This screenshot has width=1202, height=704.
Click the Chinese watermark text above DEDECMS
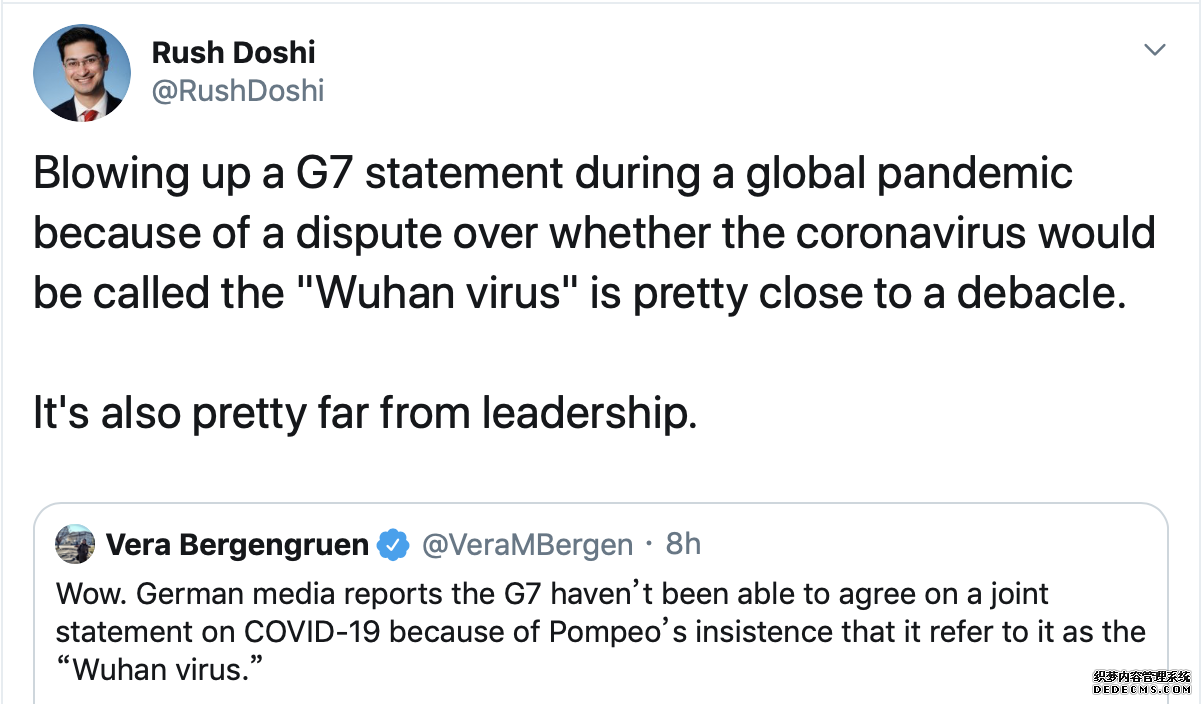[1141, 676]
